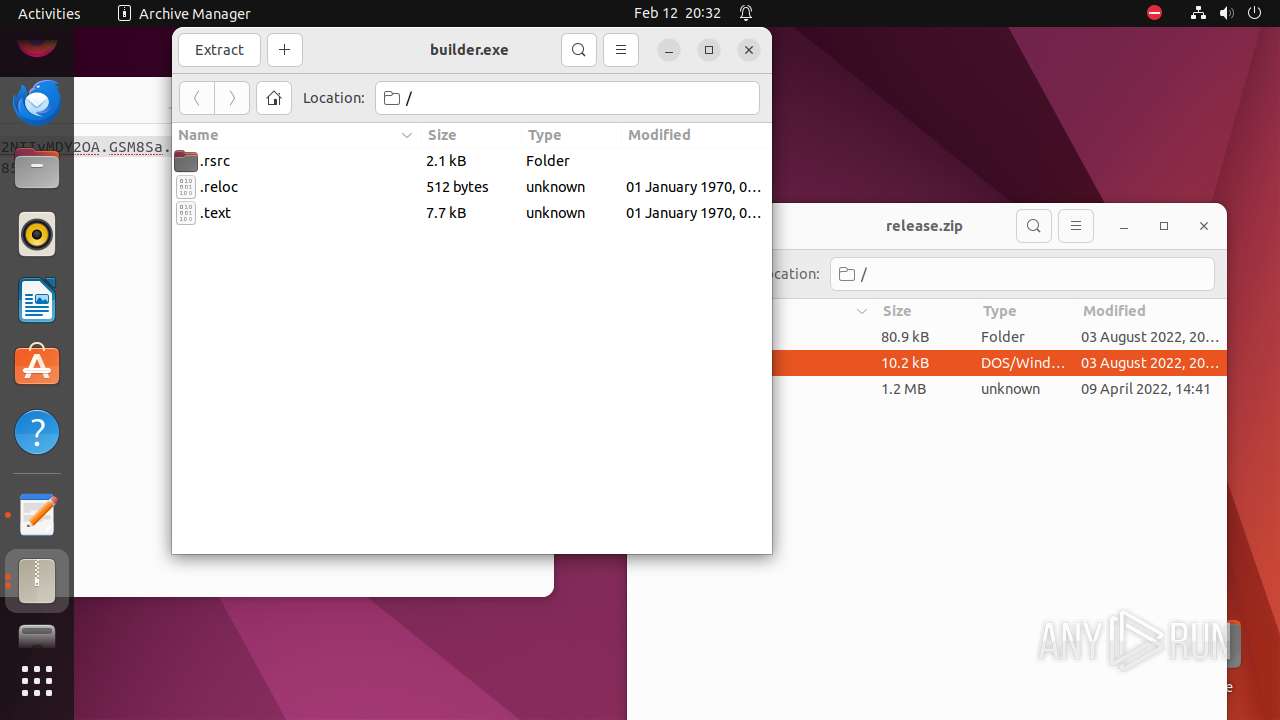Open the notifications bell icon

(746, 13)
